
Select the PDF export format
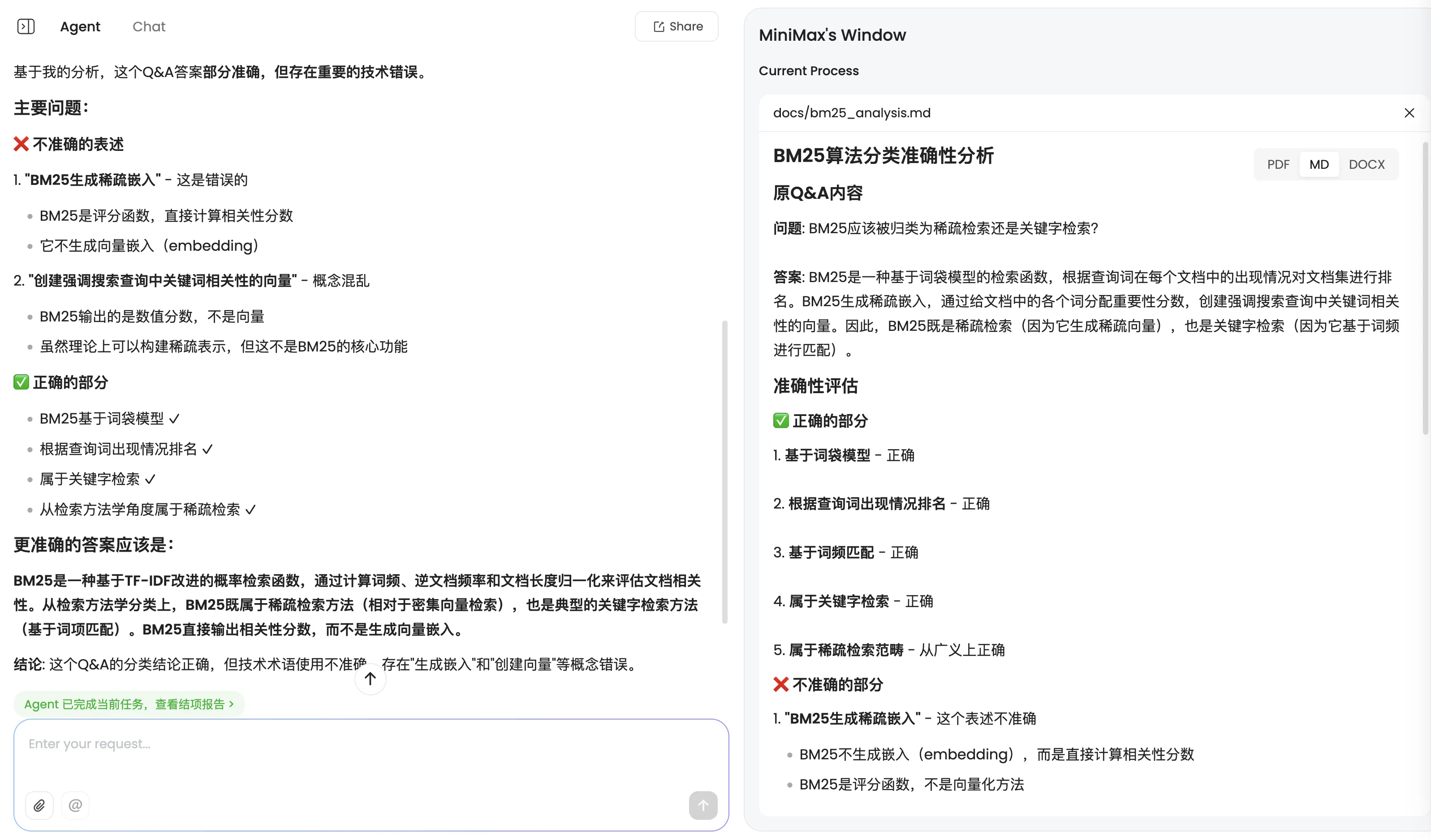[x=1278, y=164]
